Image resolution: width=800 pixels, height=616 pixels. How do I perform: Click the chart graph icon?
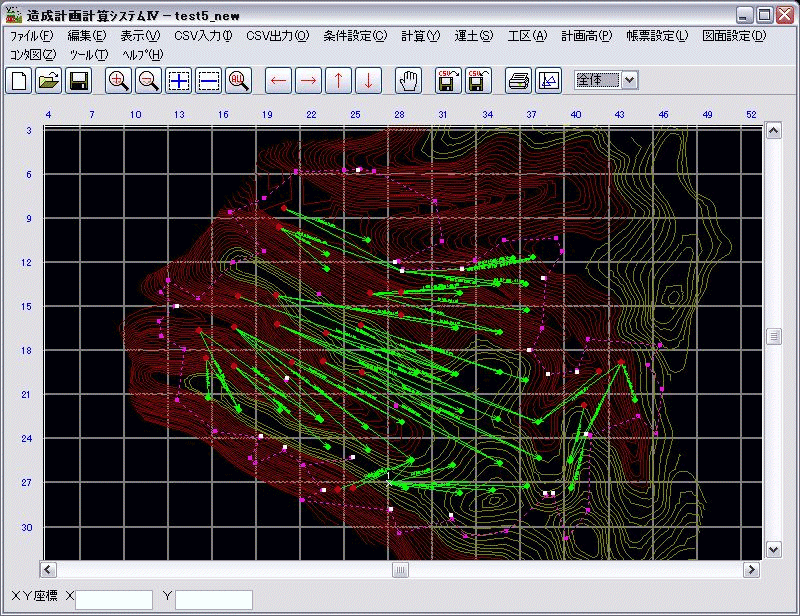point(548,81)
